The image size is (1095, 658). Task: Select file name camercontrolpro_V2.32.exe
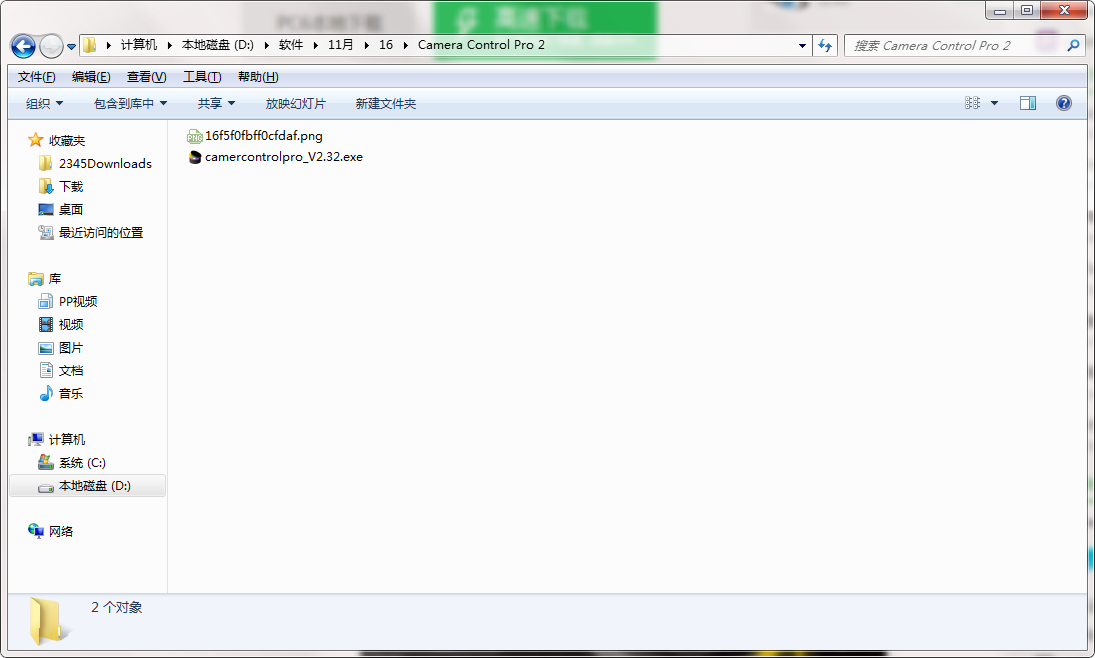pyautogui.click(x=284, y=157)
